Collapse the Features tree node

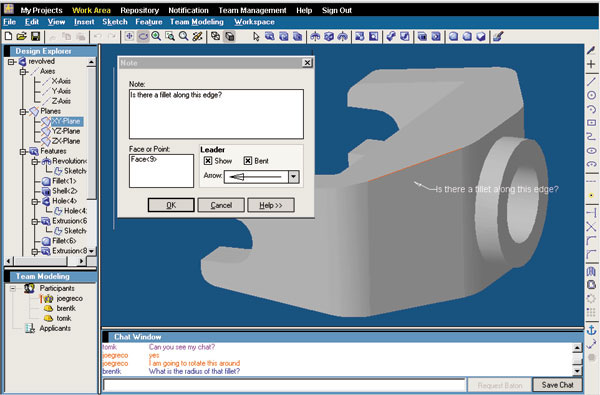pyautogui.click(x=23, y=151)
